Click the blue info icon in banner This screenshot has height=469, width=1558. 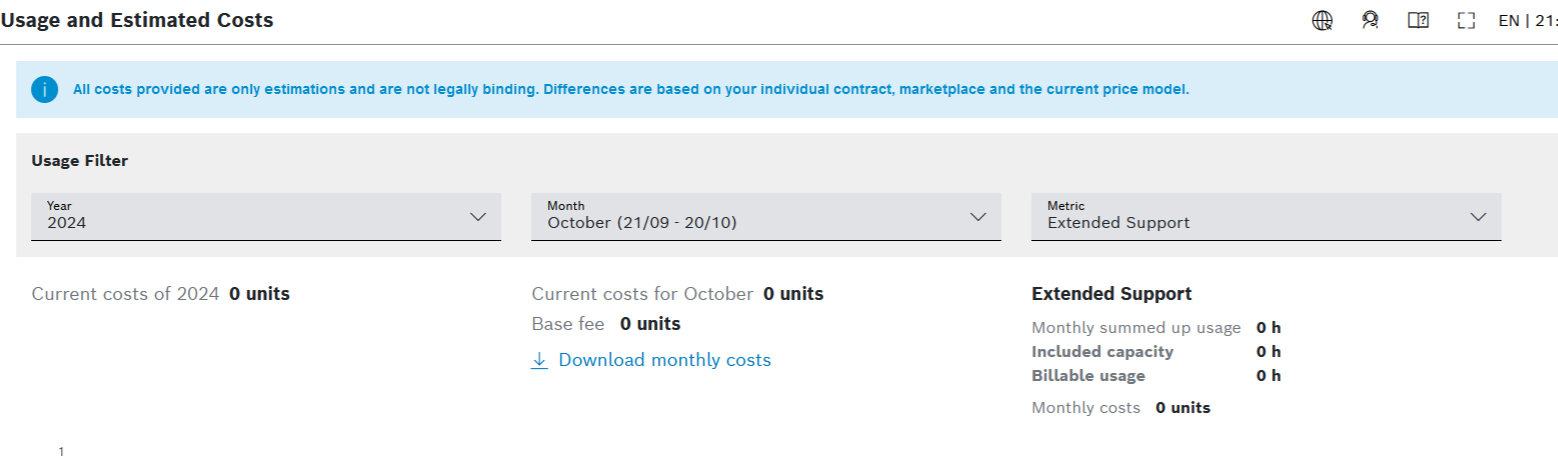44,89
